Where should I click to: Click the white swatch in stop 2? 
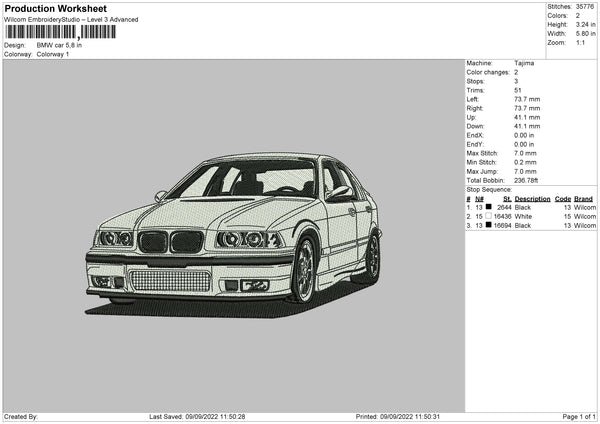pyautogui.click(x=489, y=216)
